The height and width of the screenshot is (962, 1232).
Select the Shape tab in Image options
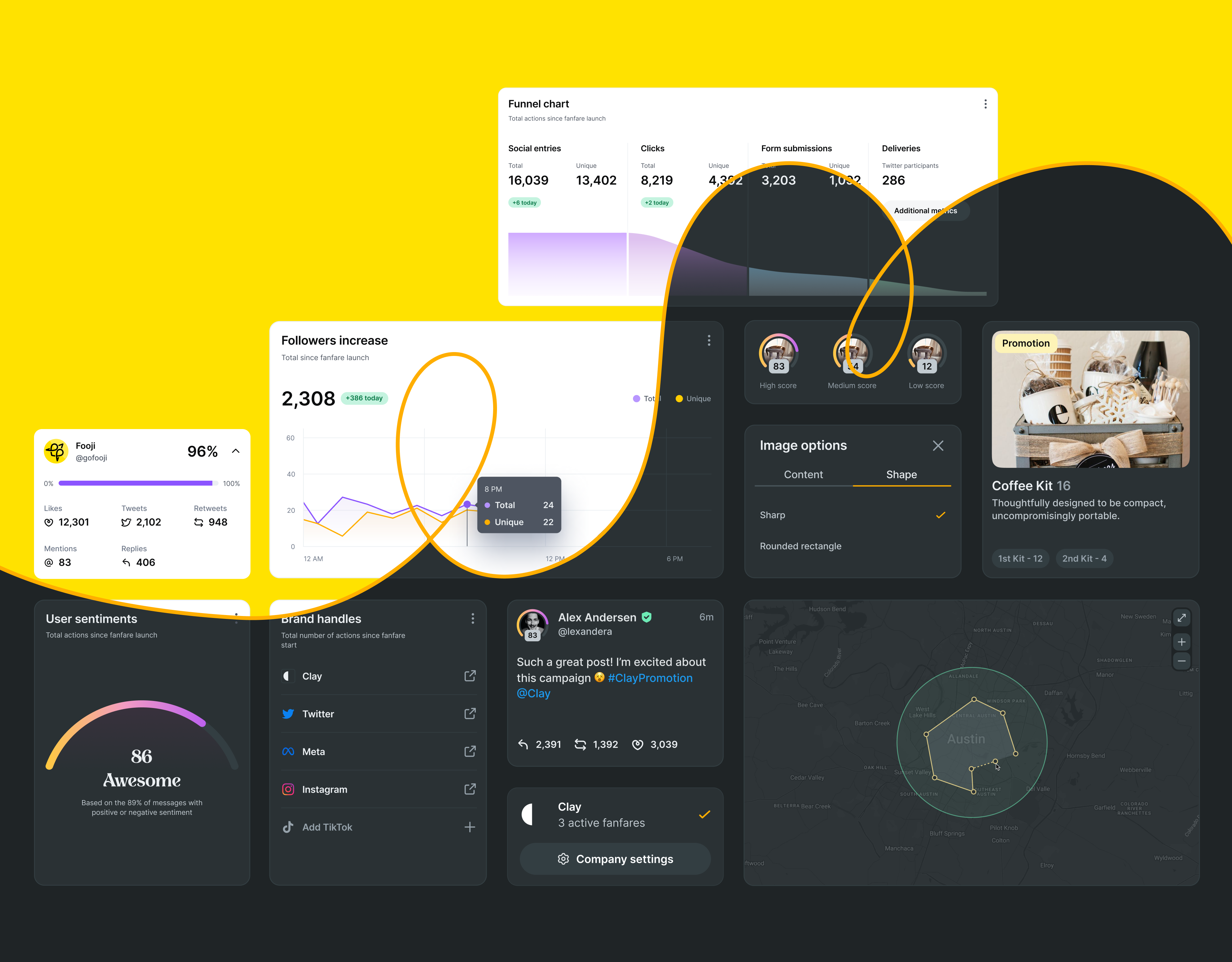(901, 474)
